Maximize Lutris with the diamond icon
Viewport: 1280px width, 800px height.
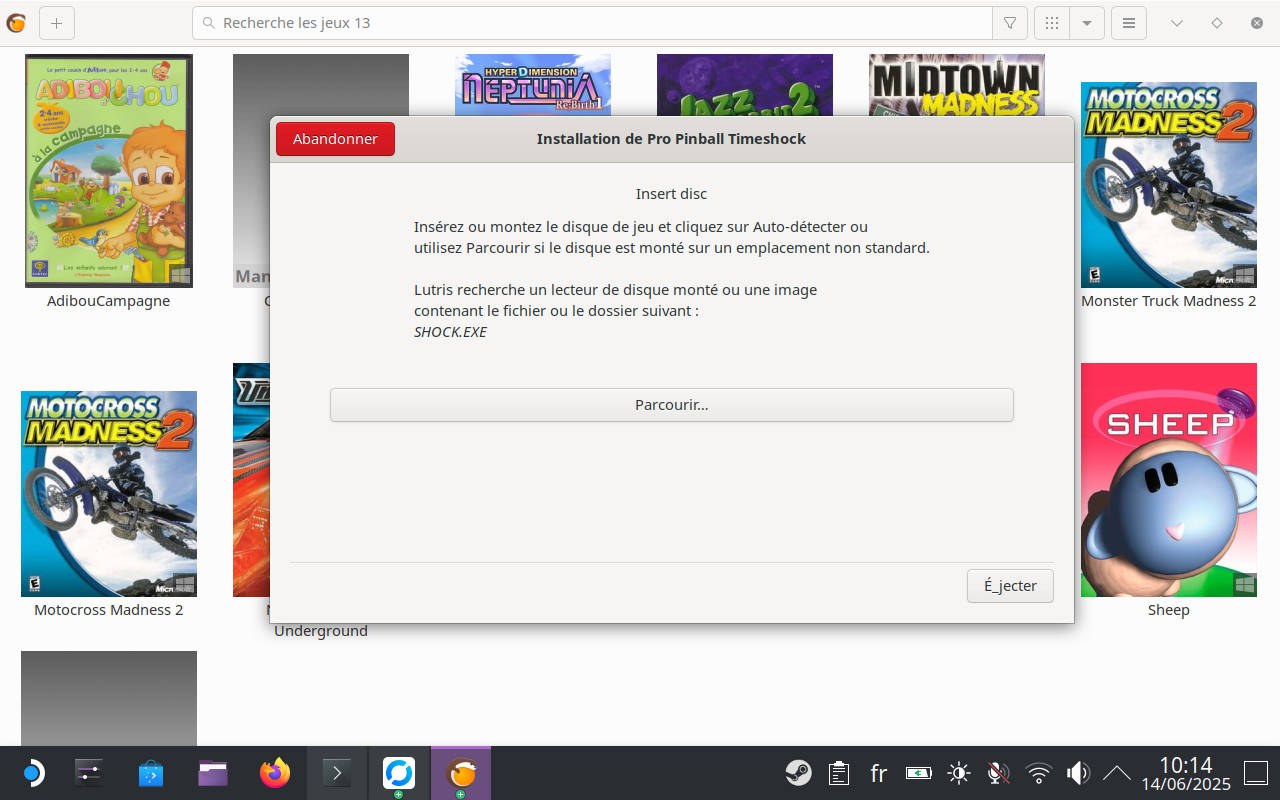coord(1217,22)
